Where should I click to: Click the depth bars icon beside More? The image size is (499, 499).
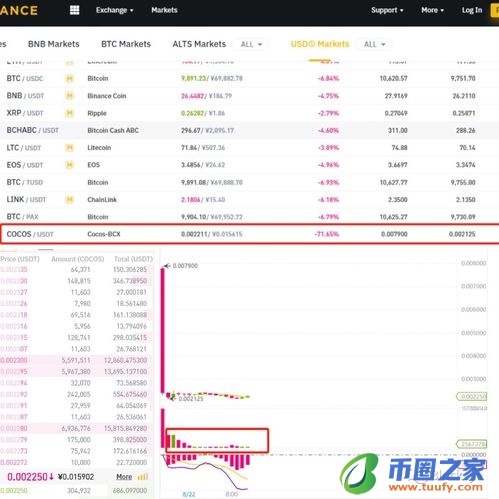143,477
